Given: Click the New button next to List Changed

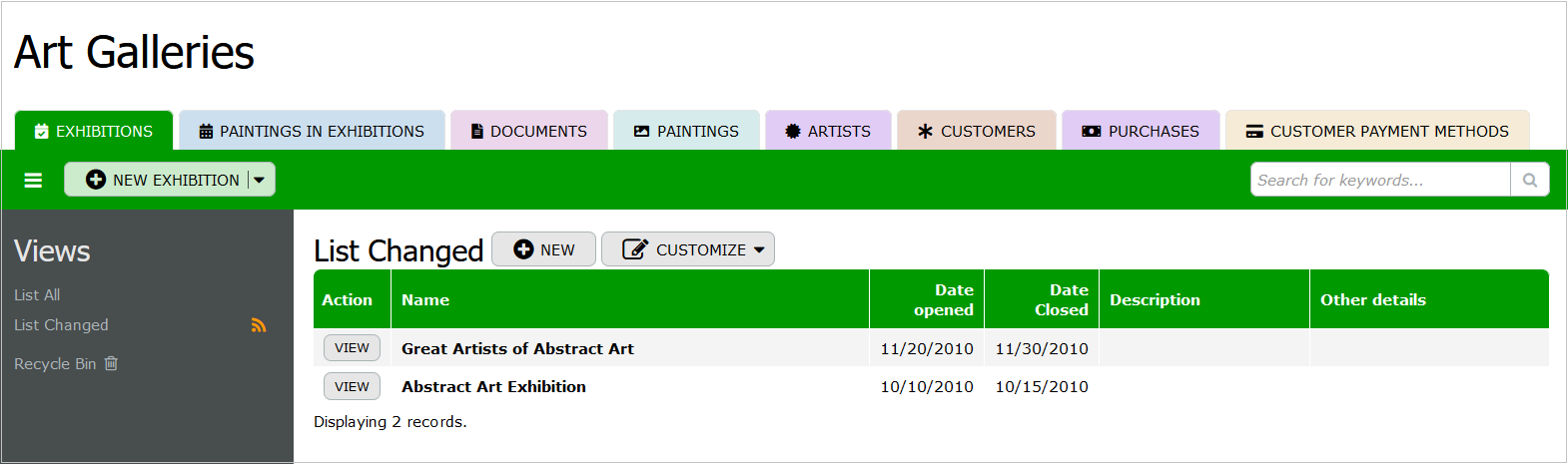Looking at the screenshot, I should click(544, 249).
